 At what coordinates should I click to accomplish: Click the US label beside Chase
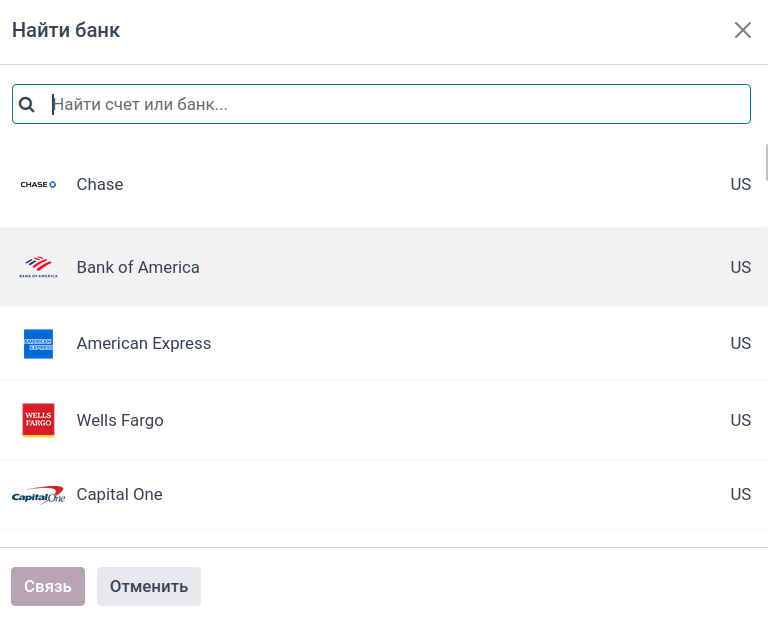click(x=740, y=184)
